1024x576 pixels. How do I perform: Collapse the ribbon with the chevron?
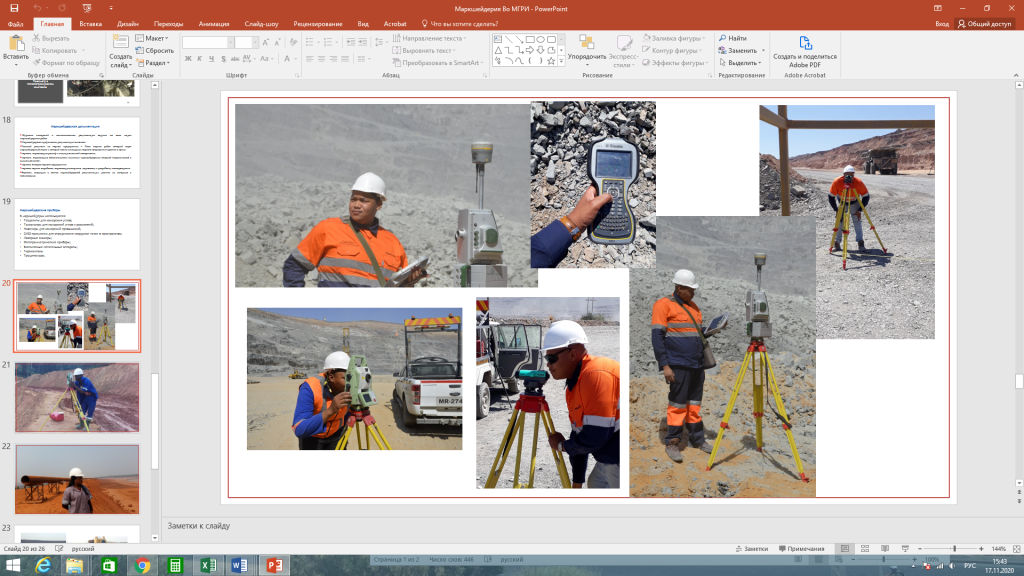[x=1016, y=75]
